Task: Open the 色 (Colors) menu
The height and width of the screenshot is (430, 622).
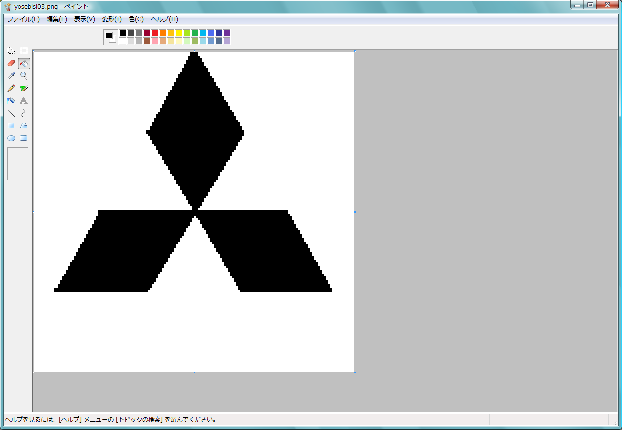Action: click(136, 19)
